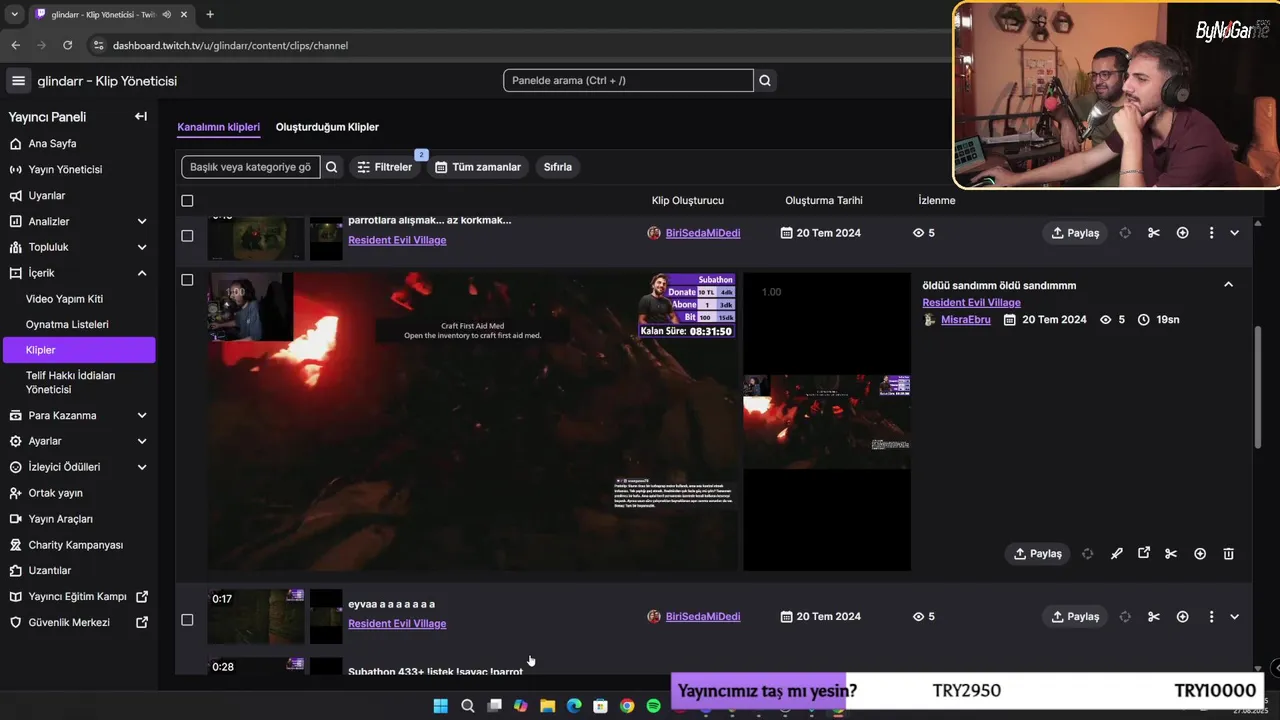Delete expanded clip with trash icon

[x=1229, y=554]
